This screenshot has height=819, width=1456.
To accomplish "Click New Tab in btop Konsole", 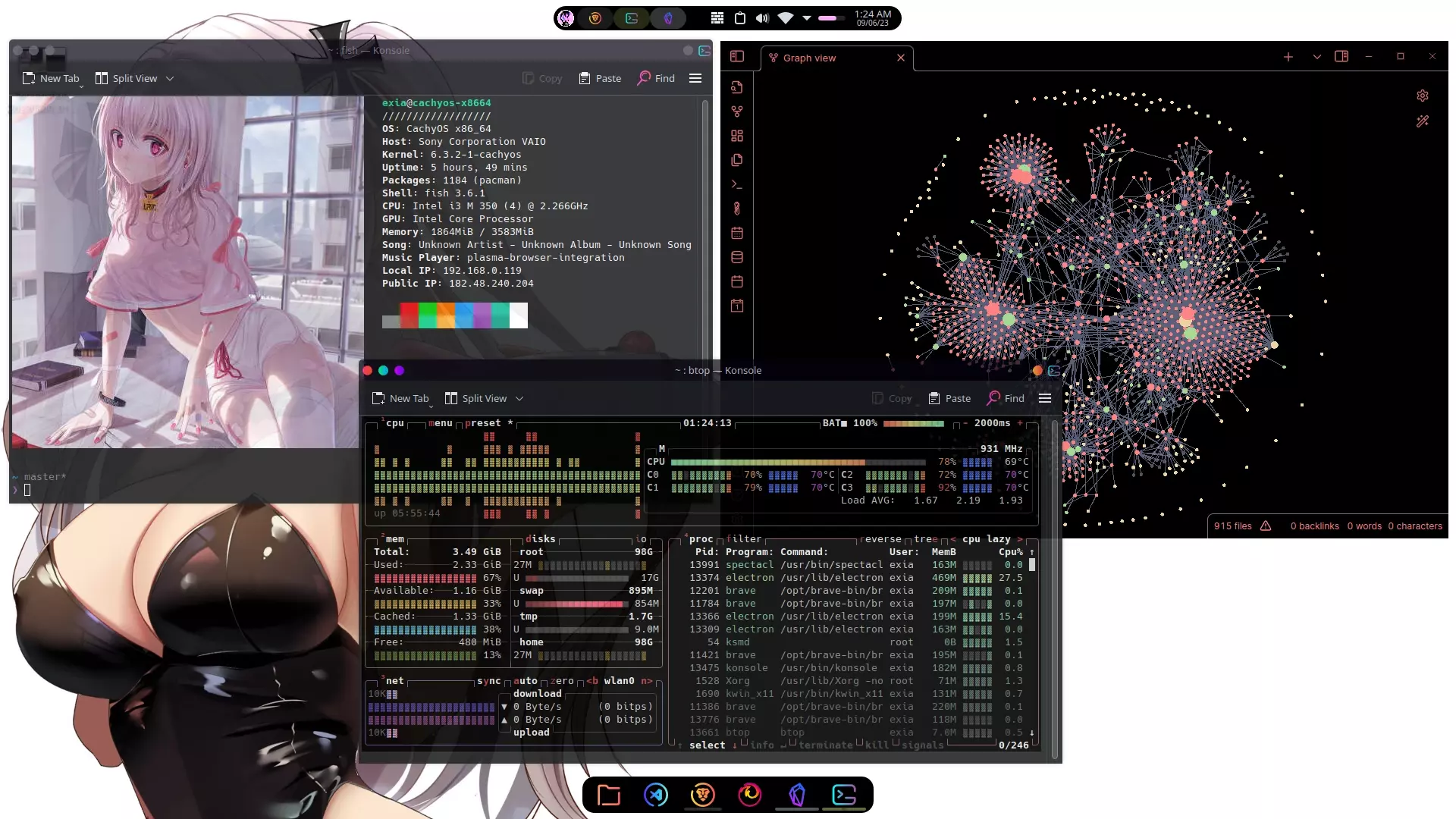I will coord(400,398).
